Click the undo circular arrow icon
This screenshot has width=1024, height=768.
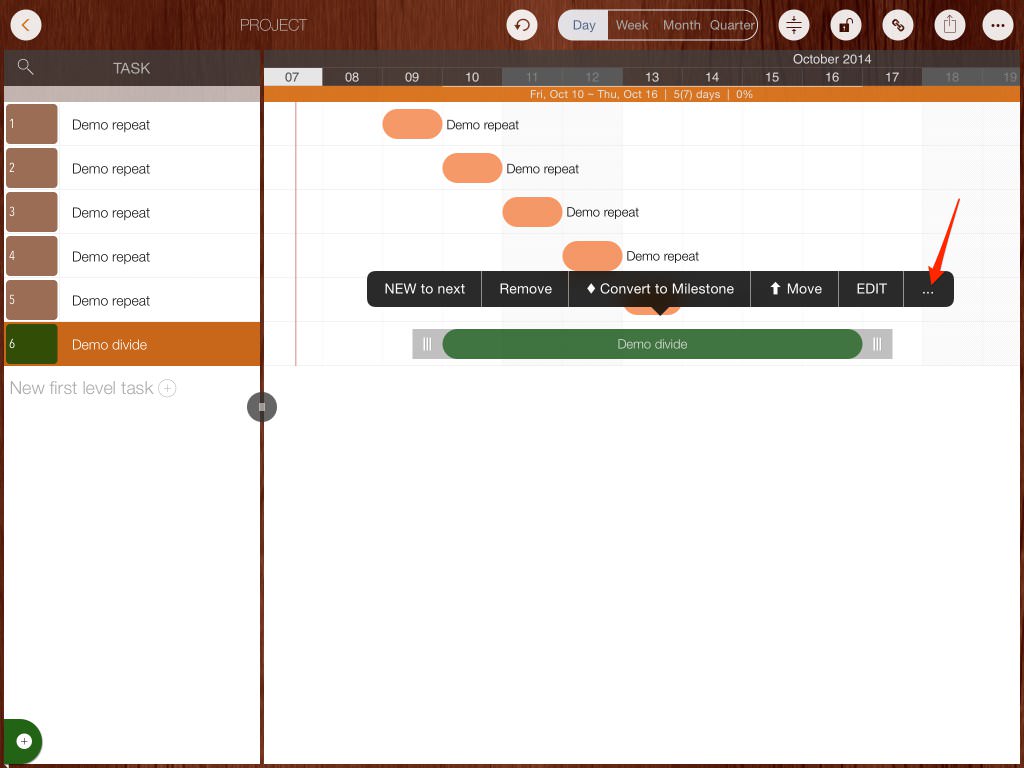tap(522, 25)
